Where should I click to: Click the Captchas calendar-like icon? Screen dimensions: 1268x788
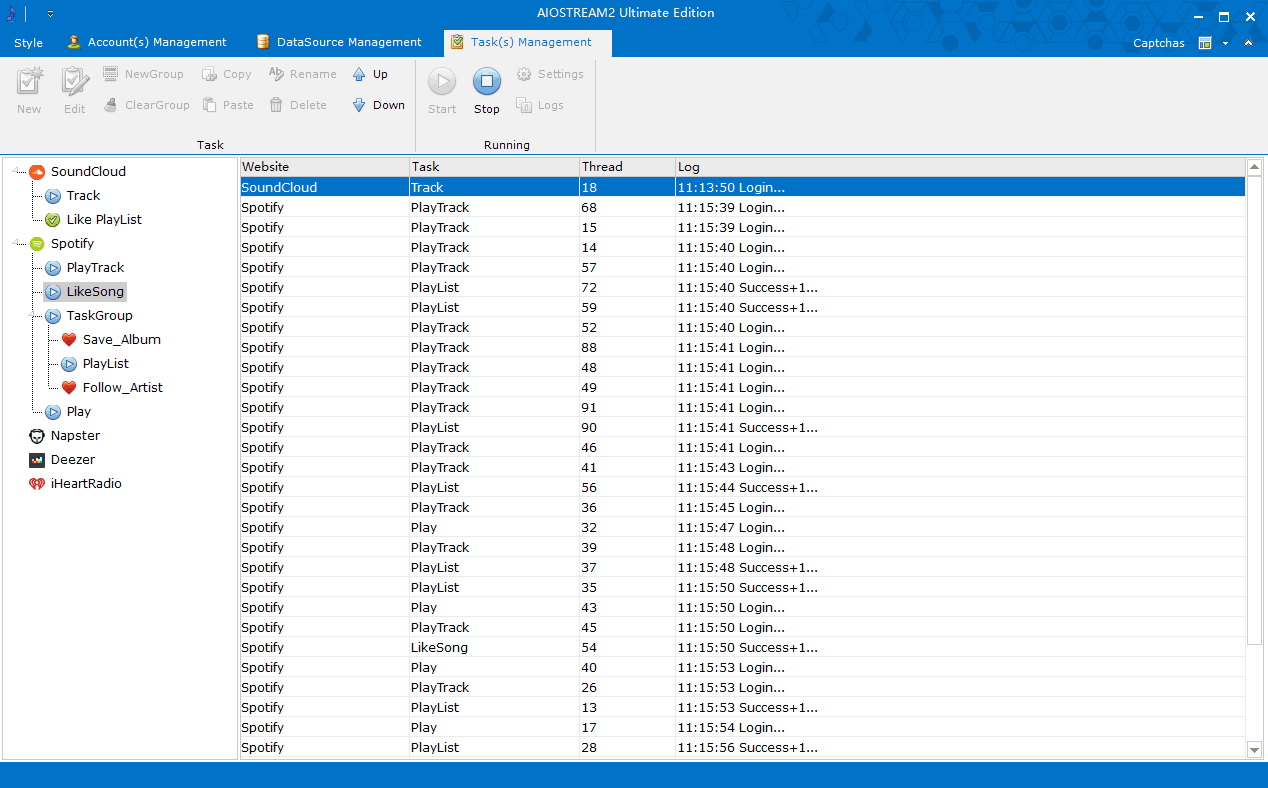point(1205,43)
